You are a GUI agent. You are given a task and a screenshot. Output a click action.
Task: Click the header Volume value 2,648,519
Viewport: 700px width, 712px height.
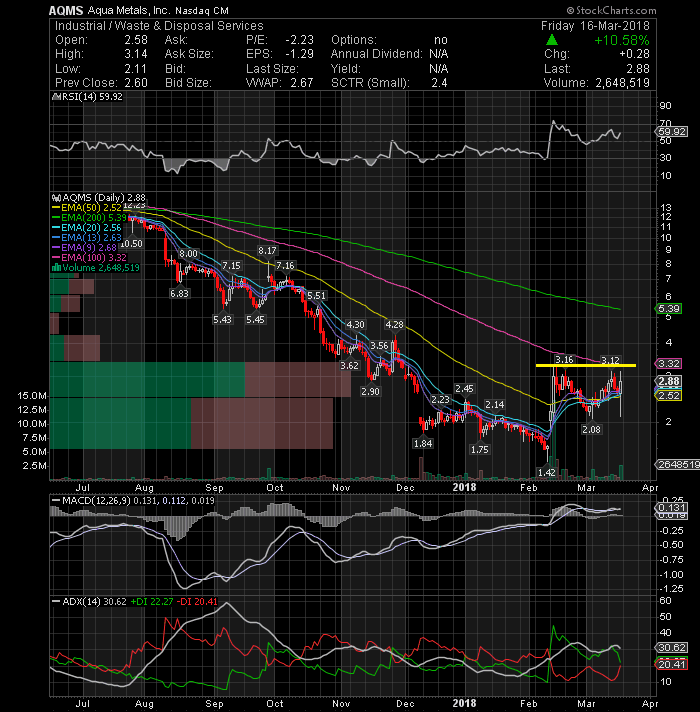pos(622,83)
